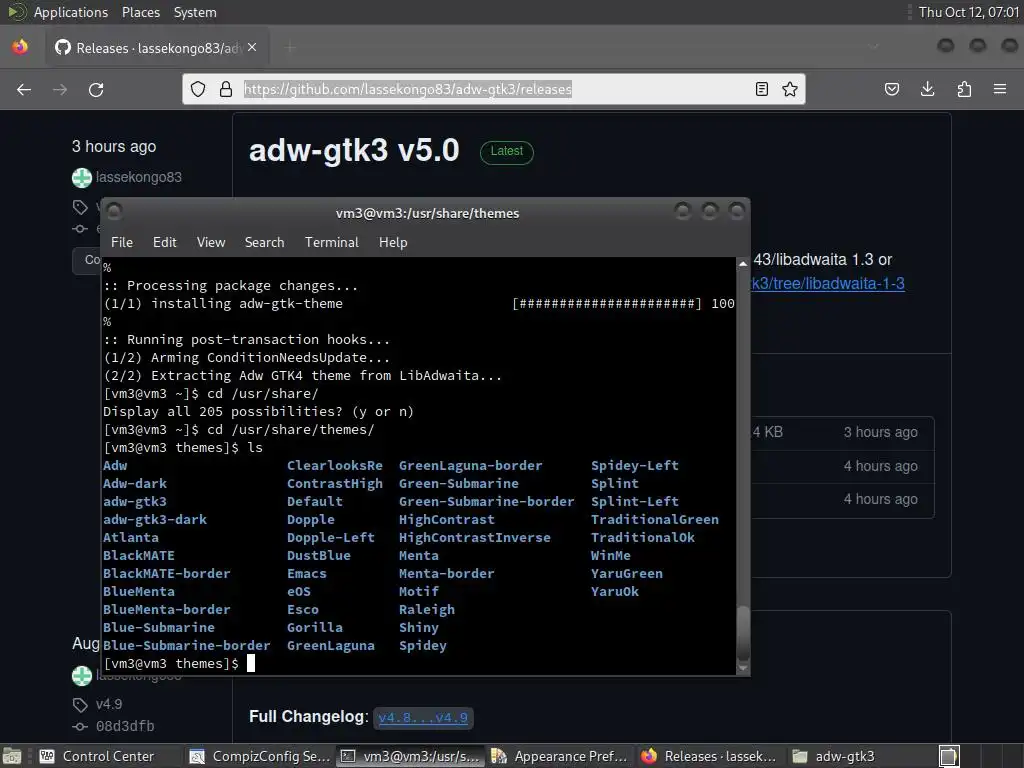Switch to Releases Firefox taskbar button
1024x768 pixels.
click(710, 756)
